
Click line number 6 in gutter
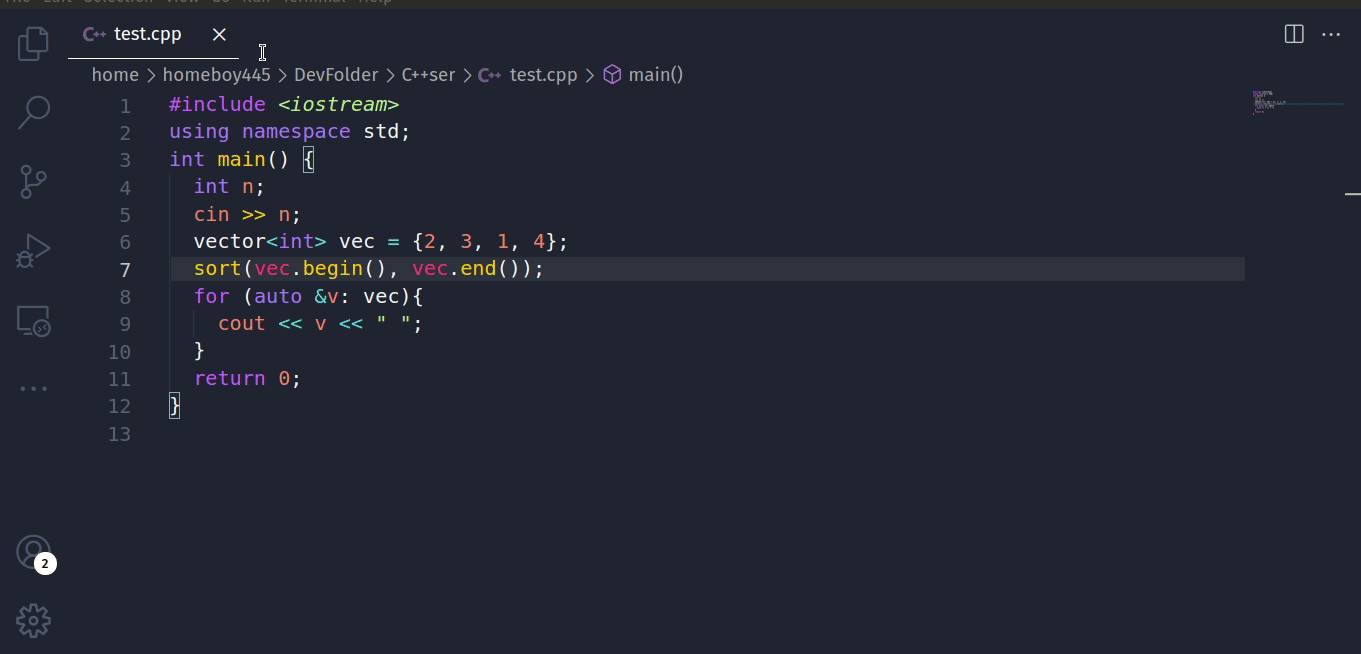125,242
